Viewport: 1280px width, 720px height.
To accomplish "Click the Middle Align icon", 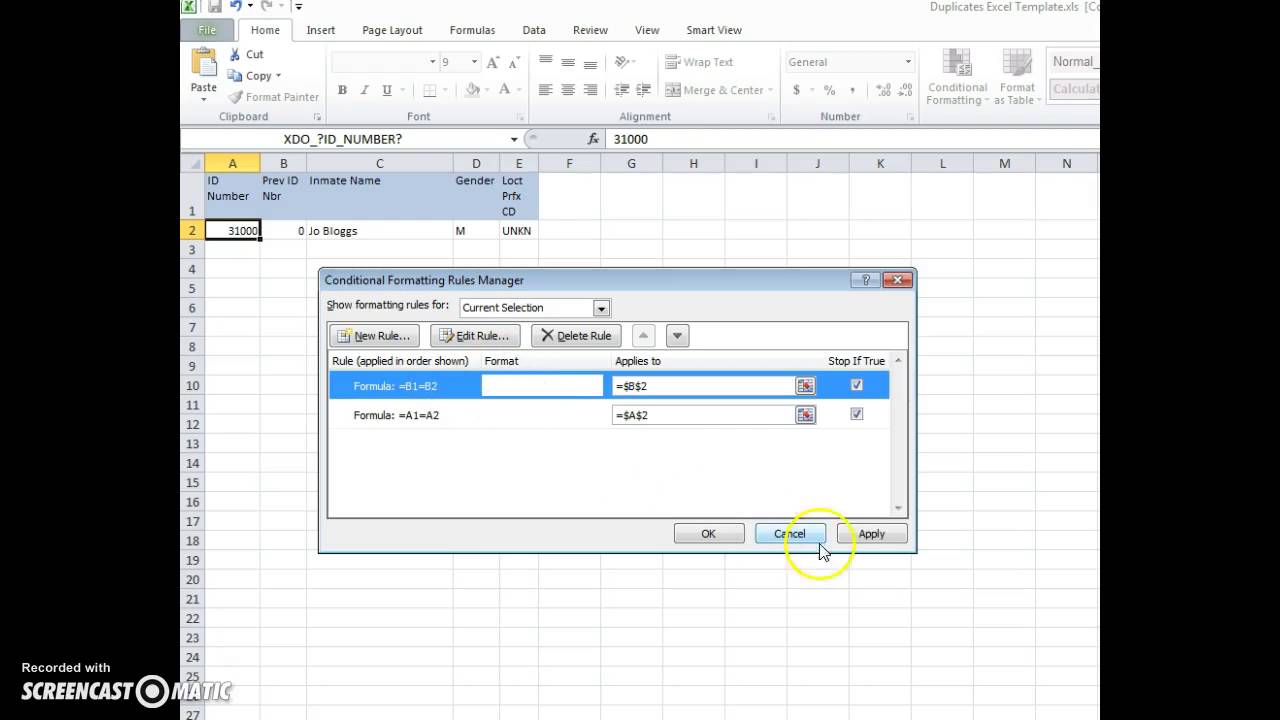I will pos(568,61).
